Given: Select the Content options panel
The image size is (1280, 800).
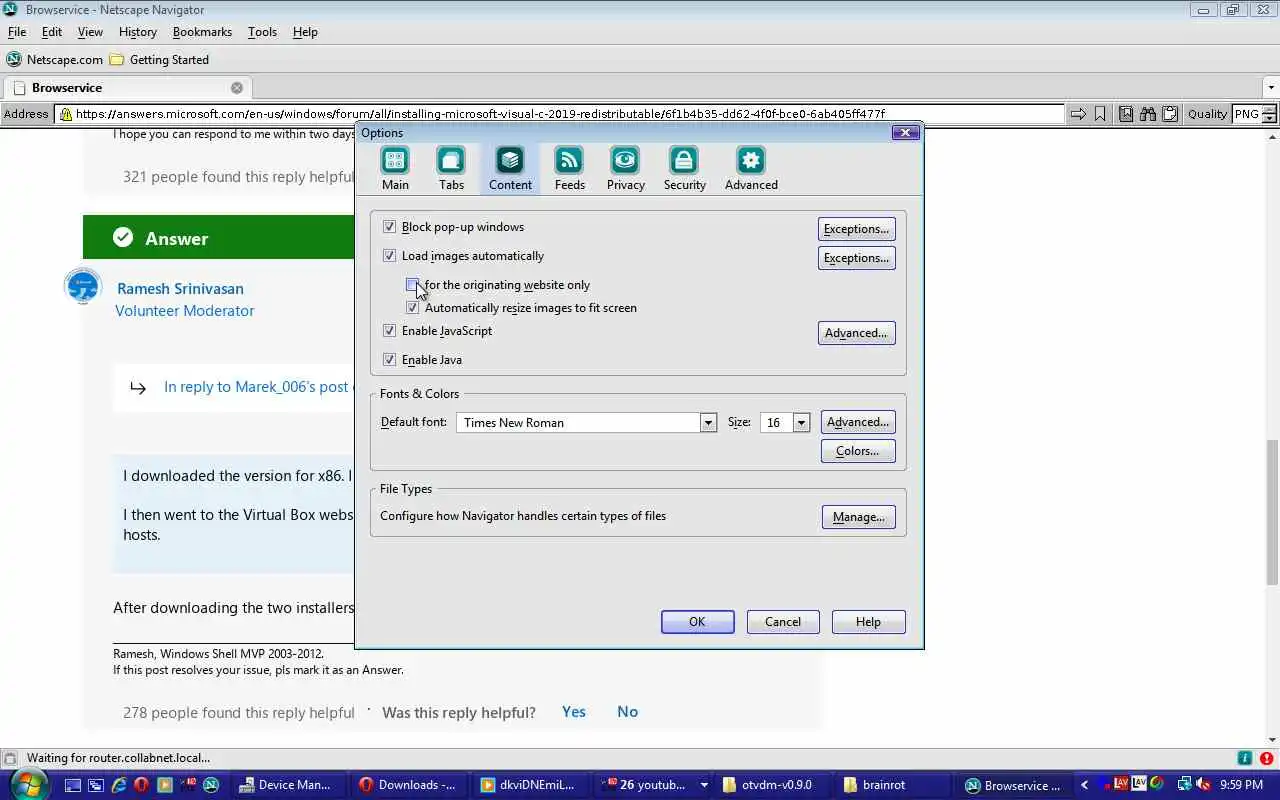Looking at the screenshot, I should (510, 168).
